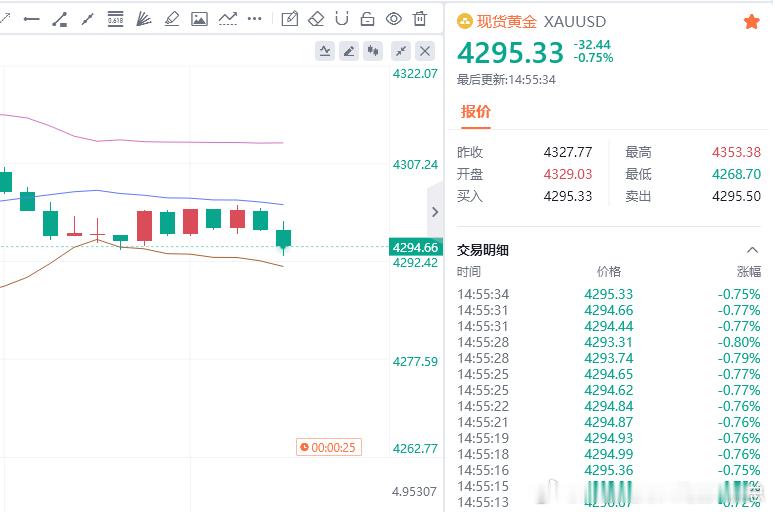773x512 pixels.
Task: Click the 最低 value 4268.70
Action: (x=736, y=174)
